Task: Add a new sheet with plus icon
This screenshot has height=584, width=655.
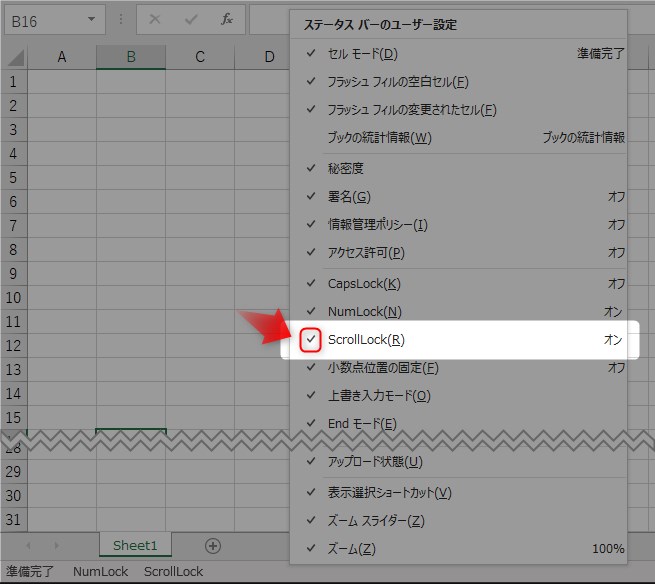Action: click(212, 545)
